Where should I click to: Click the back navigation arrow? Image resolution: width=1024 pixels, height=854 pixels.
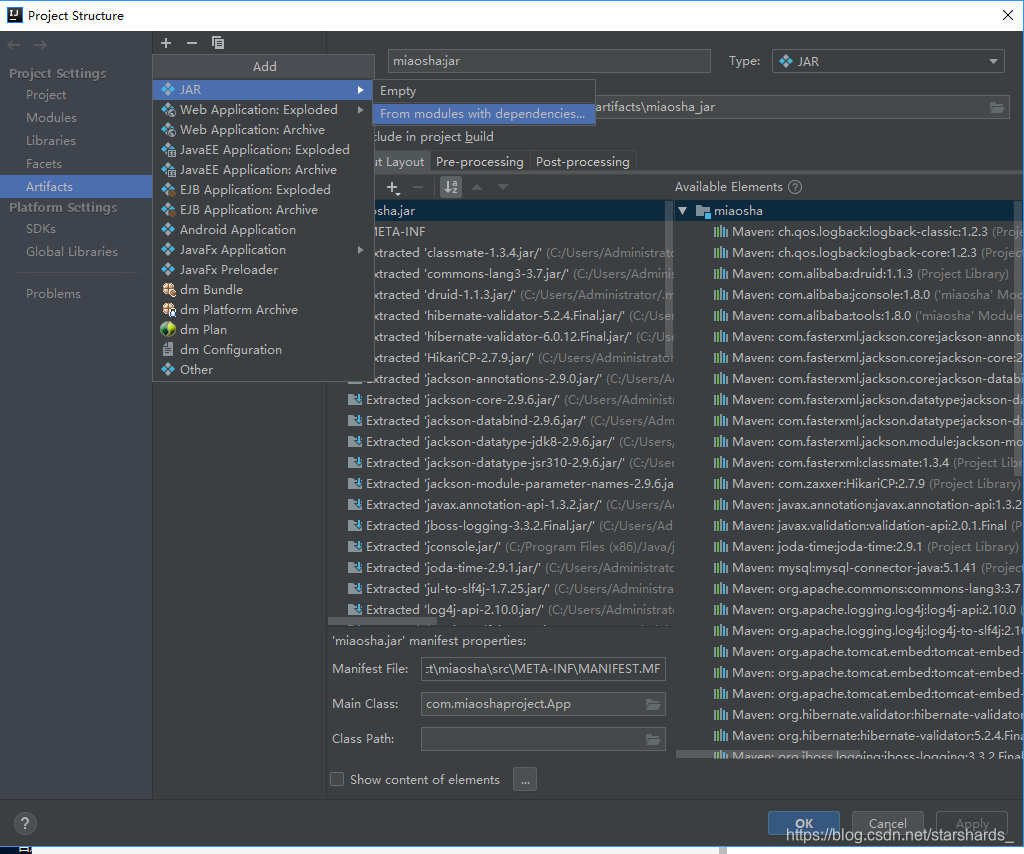coord(14,45)
